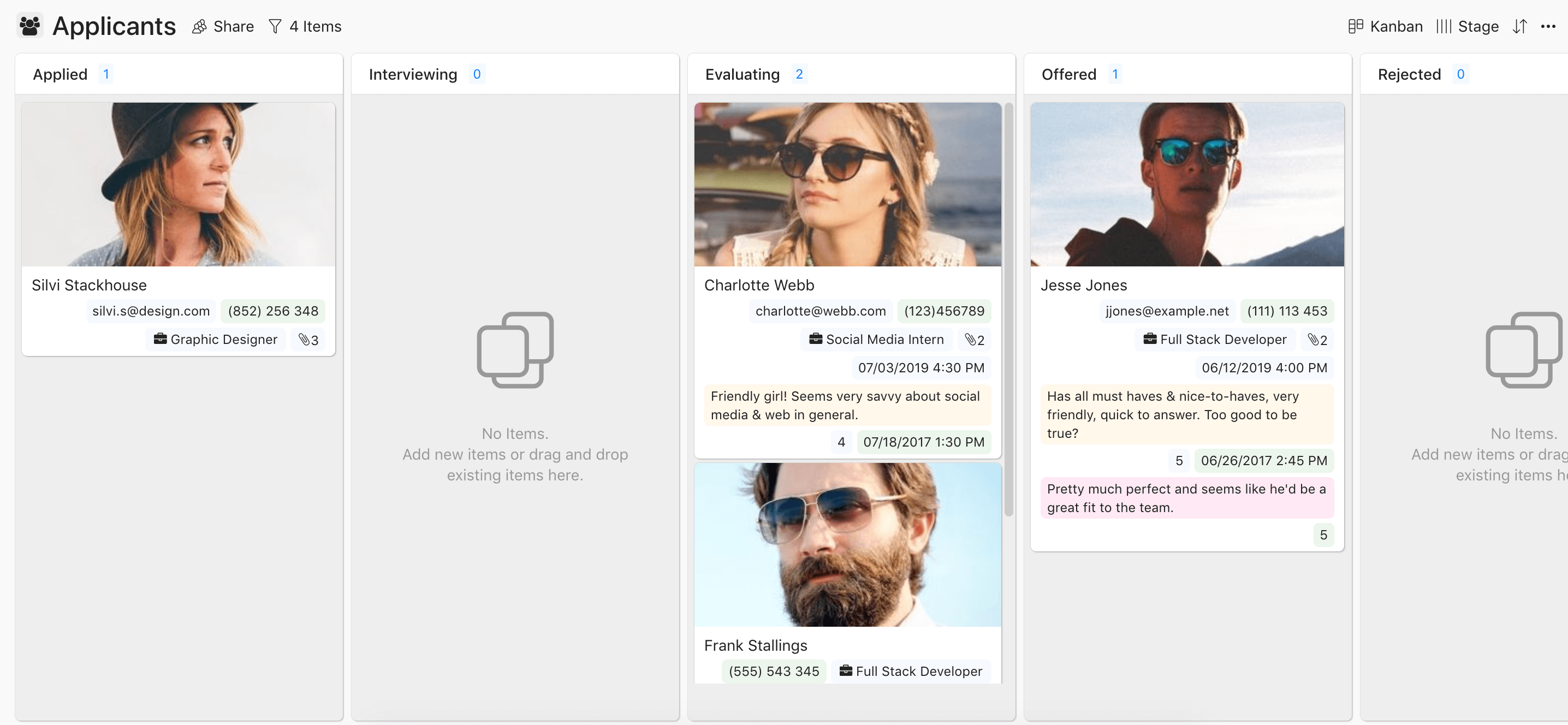
Task: Open Frank Stallings's photo thumbnail
Action: [x=847, y=544]
